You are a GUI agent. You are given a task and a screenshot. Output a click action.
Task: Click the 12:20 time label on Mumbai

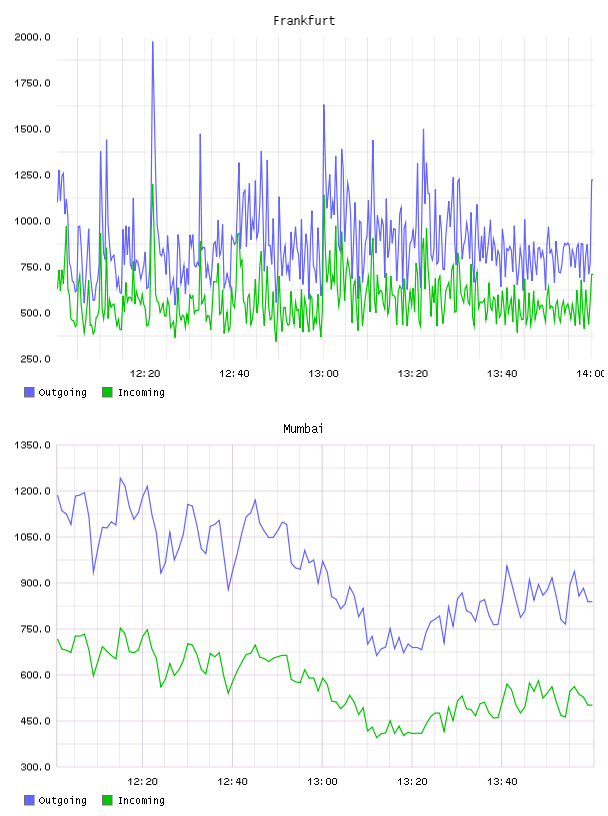[143, 782]
